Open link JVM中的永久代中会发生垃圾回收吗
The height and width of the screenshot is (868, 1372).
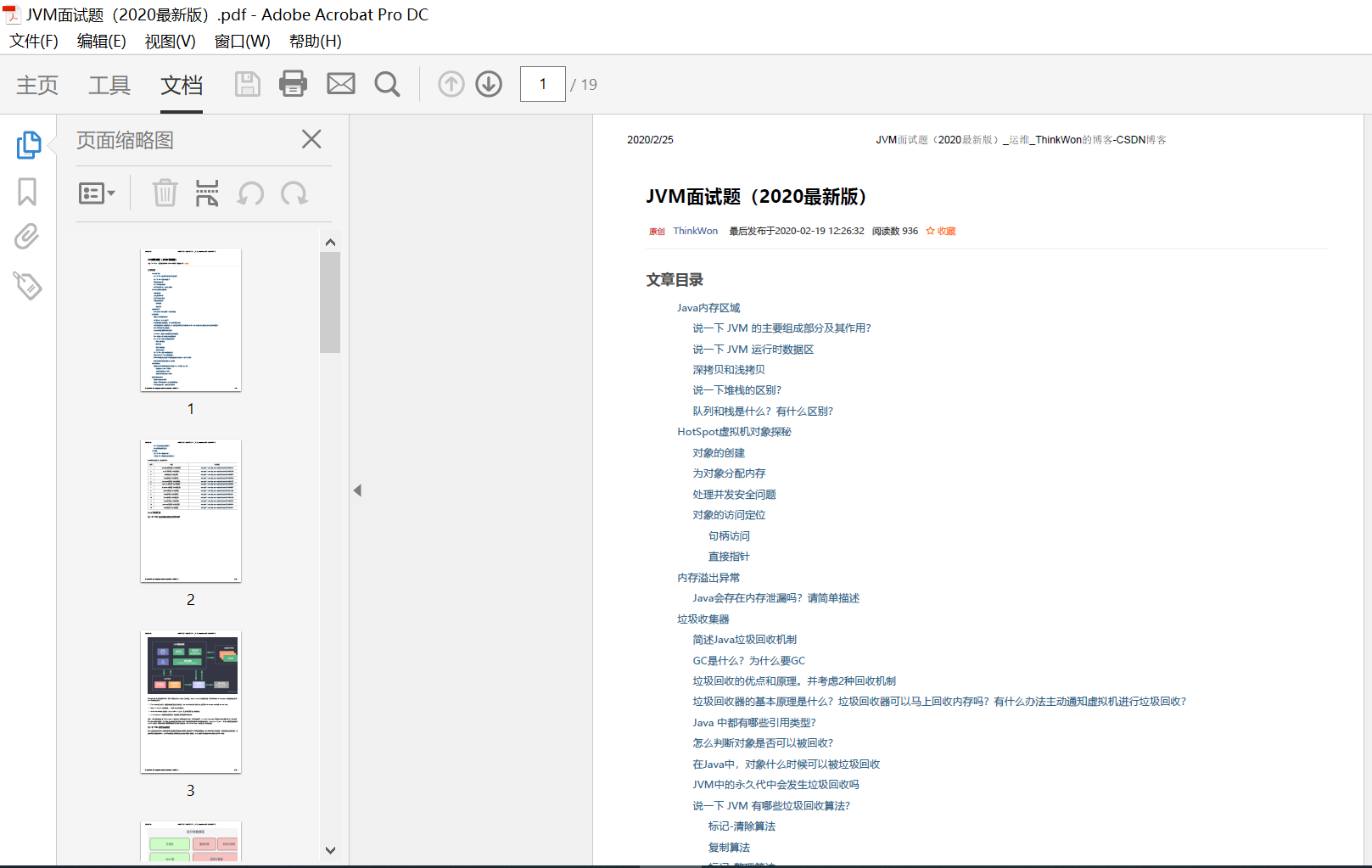pos(776,785)
